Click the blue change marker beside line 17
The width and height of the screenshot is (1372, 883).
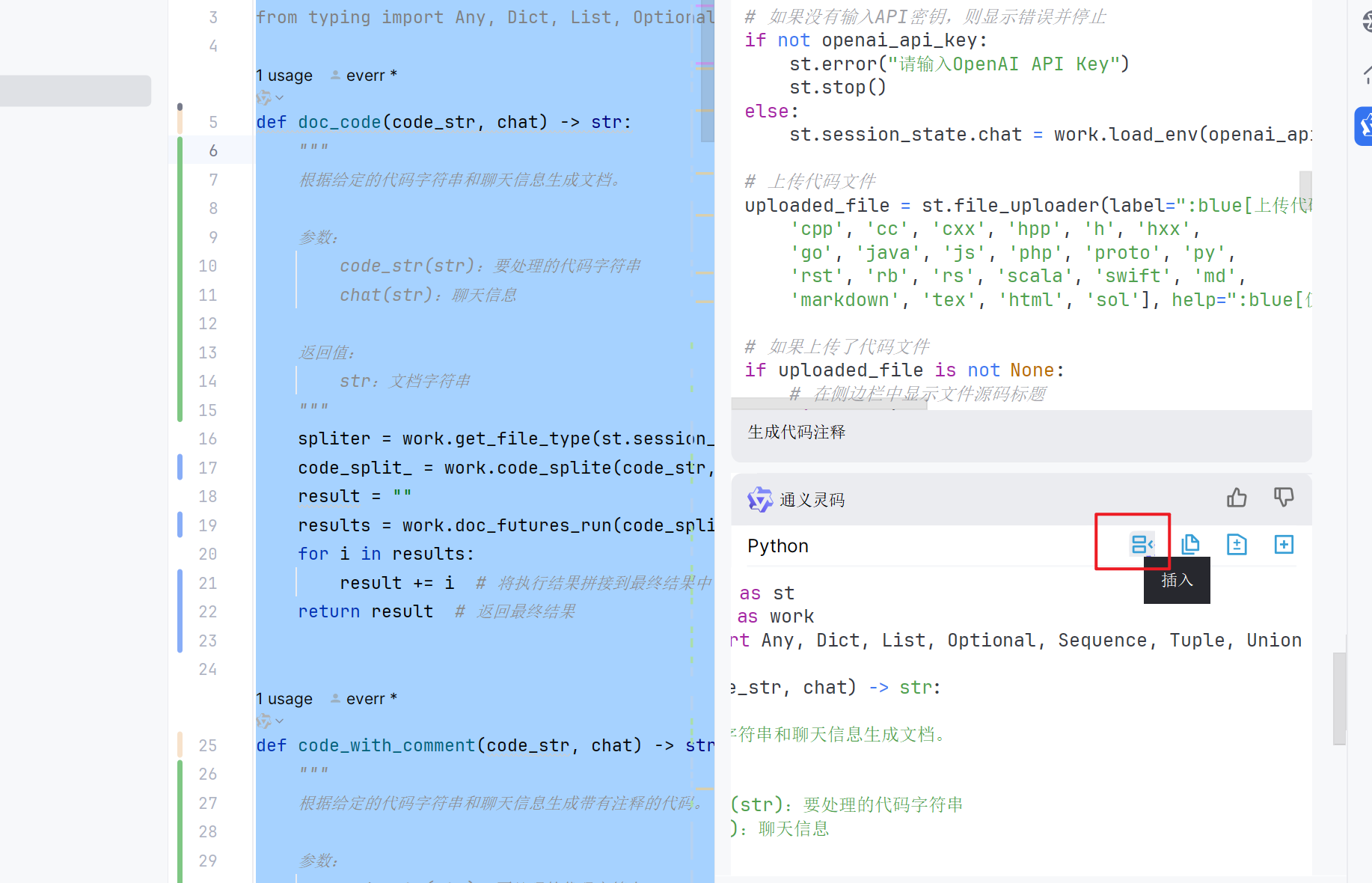180,468
